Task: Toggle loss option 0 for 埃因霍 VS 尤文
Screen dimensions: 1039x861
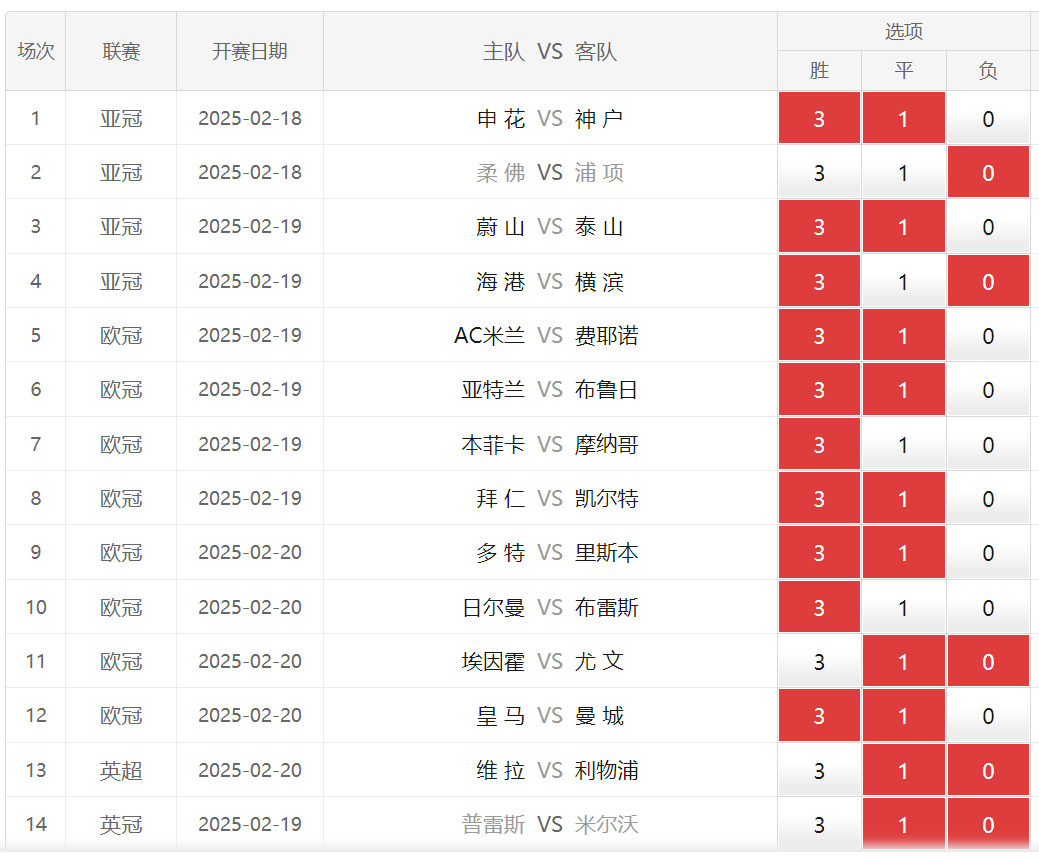Action: point(988,661)
